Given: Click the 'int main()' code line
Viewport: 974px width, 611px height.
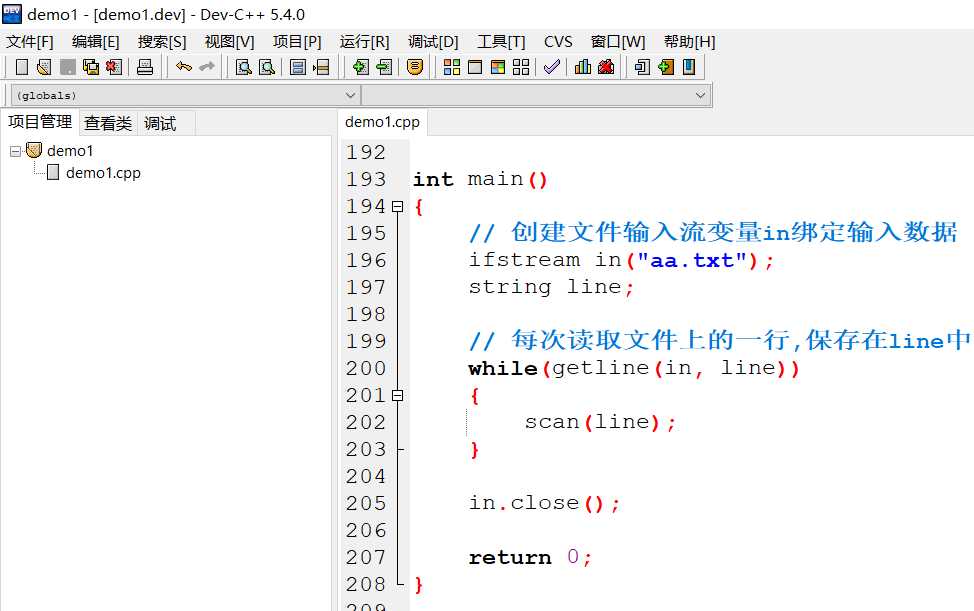Looking at the screenshot, I should 480,179.
